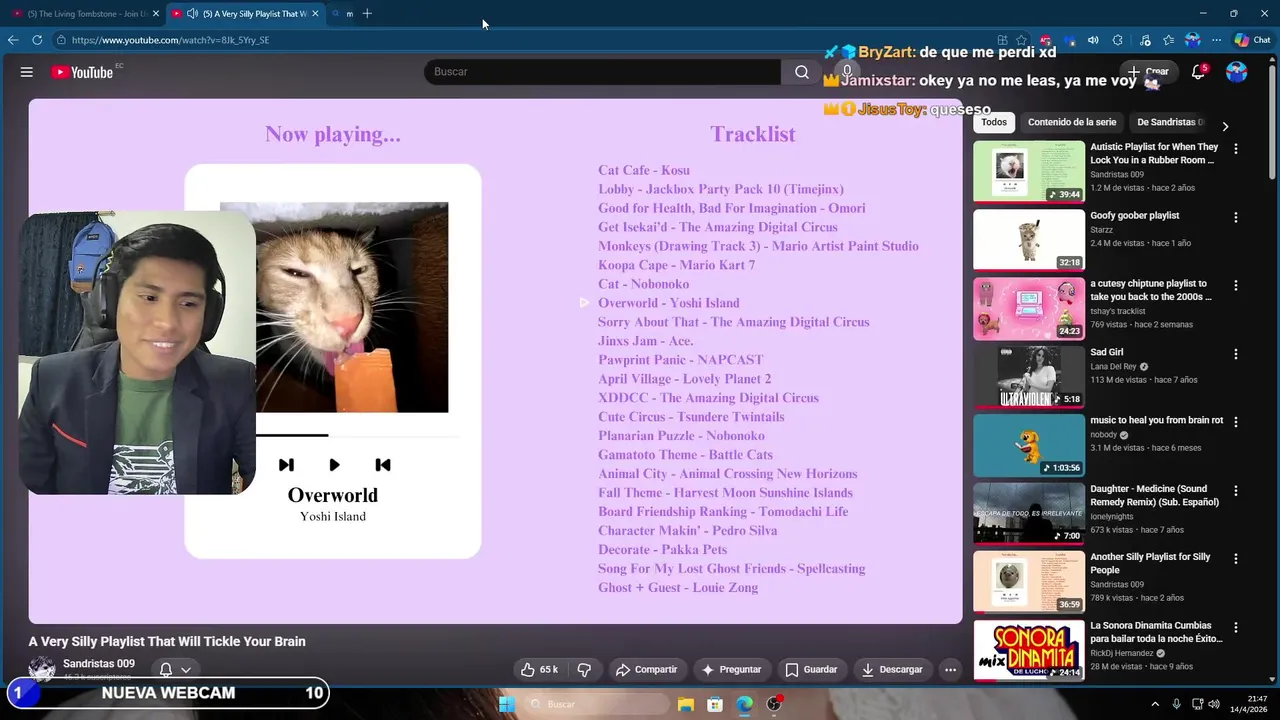Like the video with thumbs up
Viewport: 1280px width, 720px height.
point(539,669)
